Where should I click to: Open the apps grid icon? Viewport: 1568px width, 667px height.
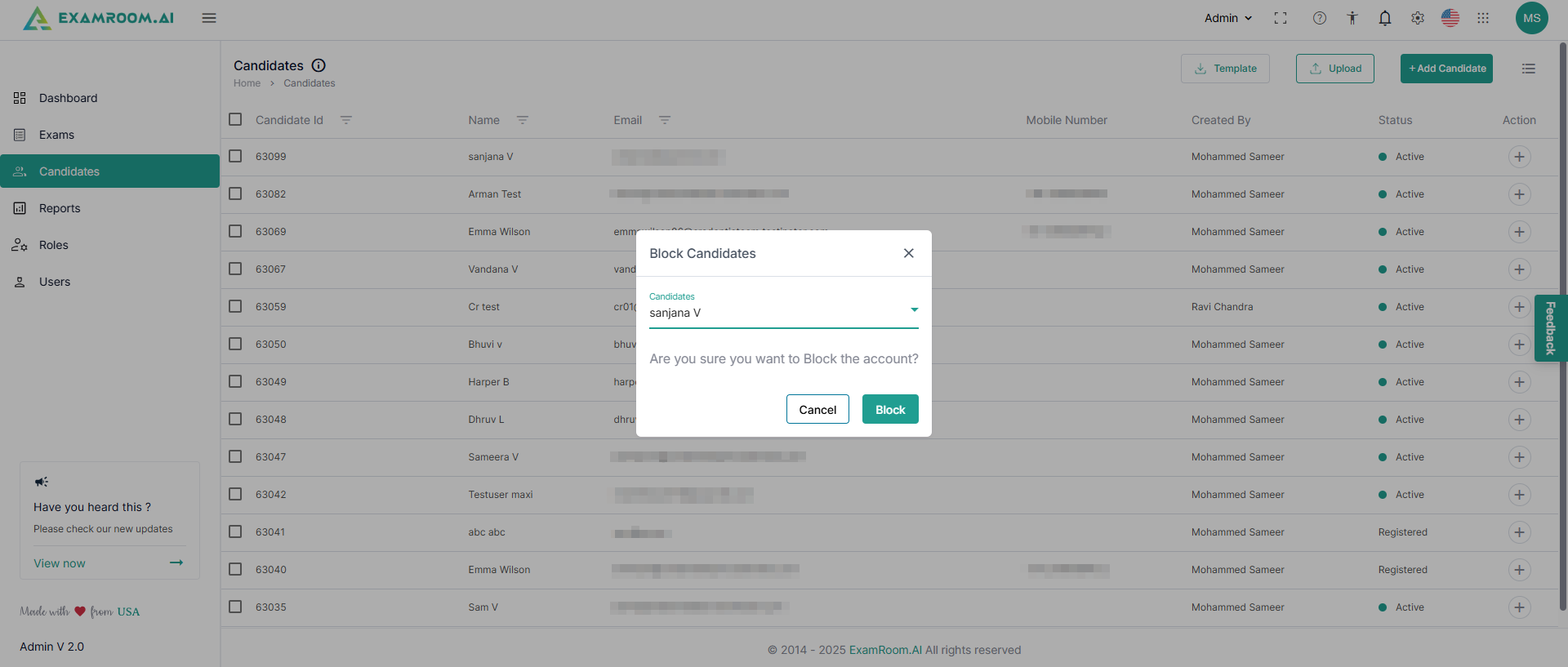coord(1483,18)
